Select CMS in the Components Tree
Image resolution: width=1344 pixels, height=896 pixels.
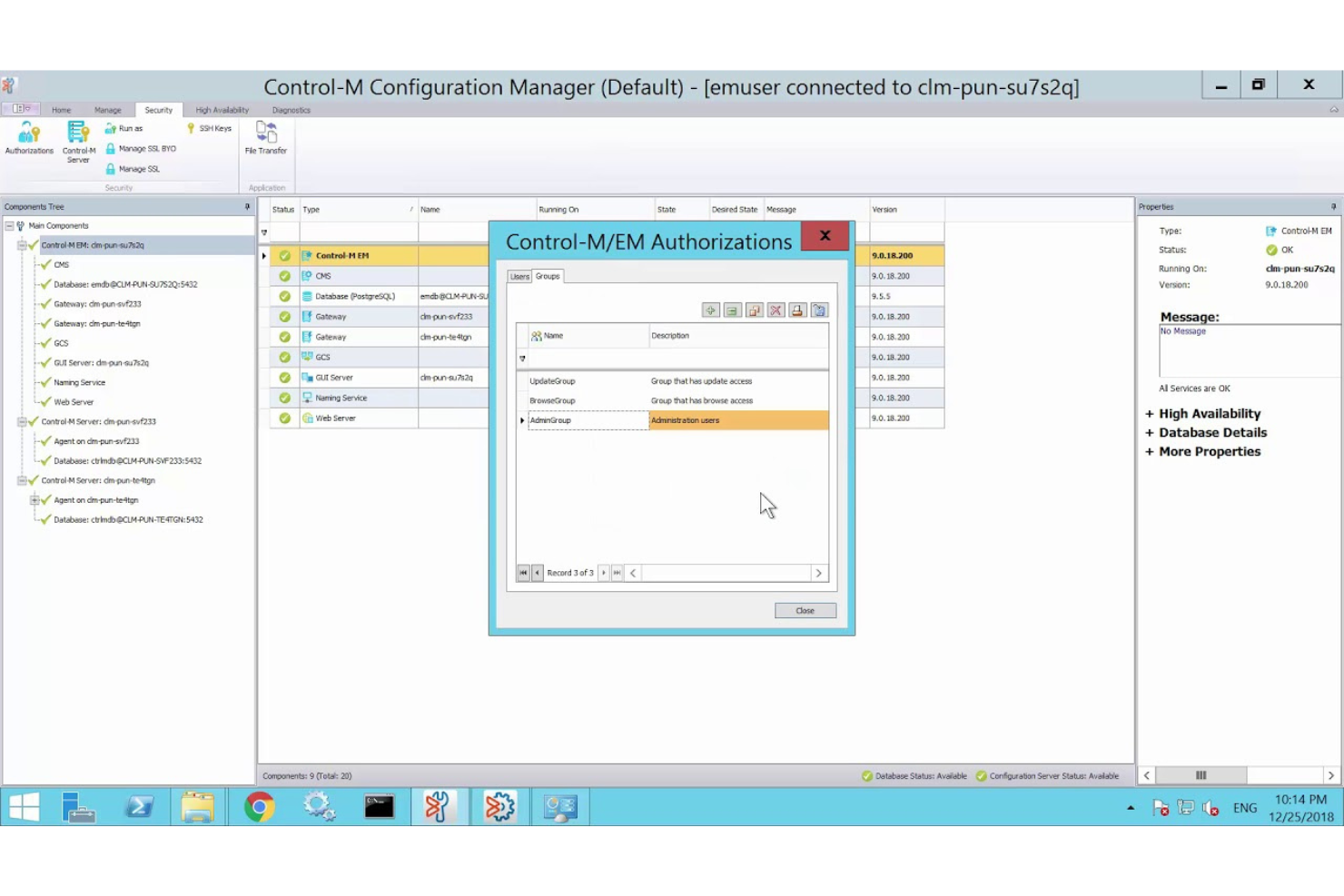(x=61, y=265)
